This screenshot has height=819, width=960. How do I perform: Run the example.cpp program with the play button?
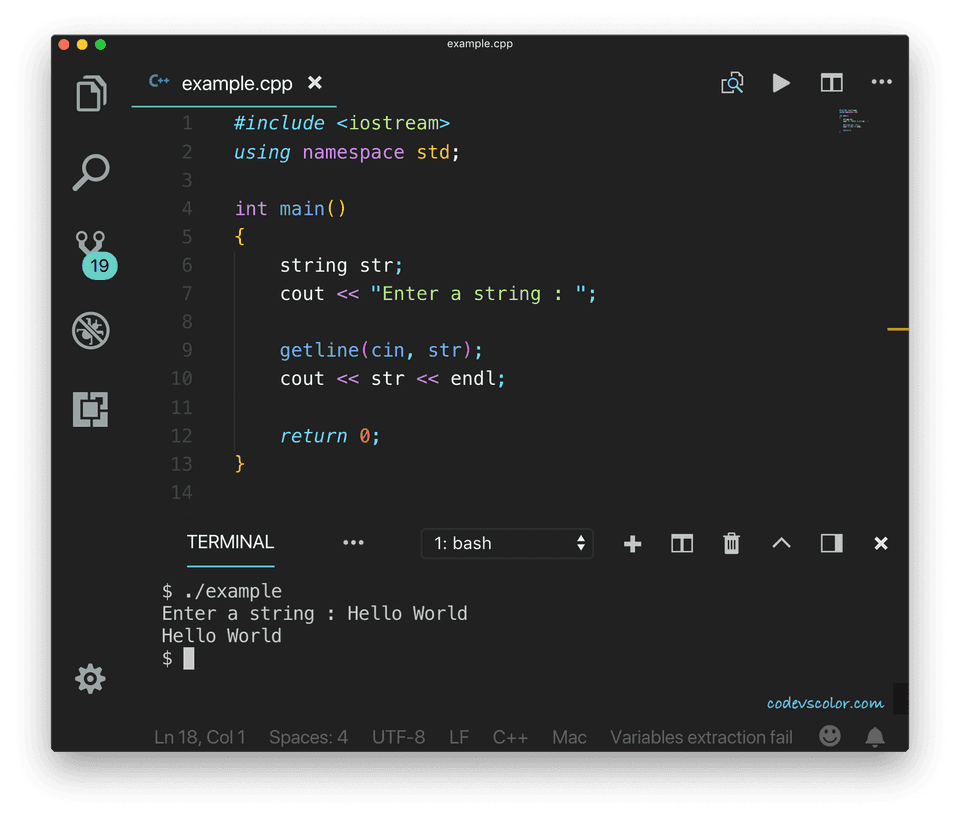781,83
